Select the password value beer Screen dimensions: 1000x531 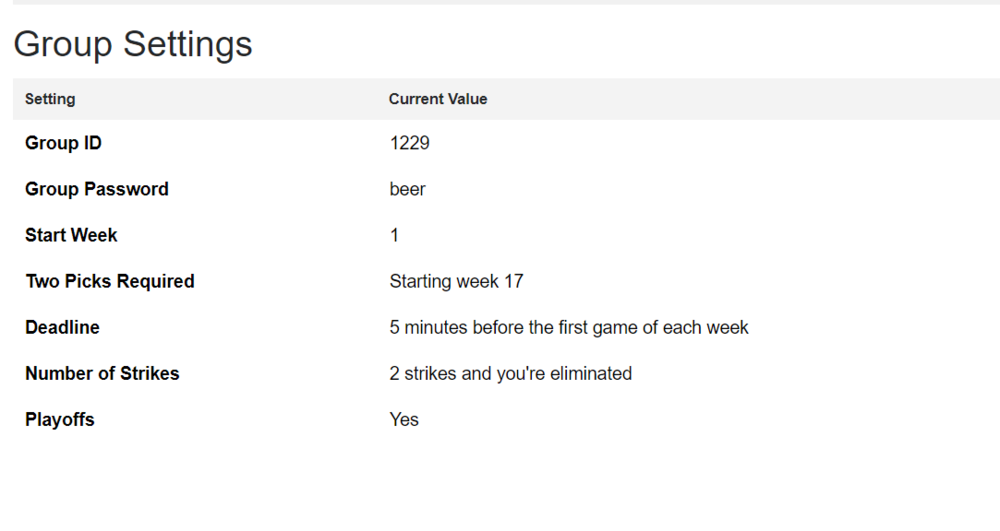click(408, 189)
